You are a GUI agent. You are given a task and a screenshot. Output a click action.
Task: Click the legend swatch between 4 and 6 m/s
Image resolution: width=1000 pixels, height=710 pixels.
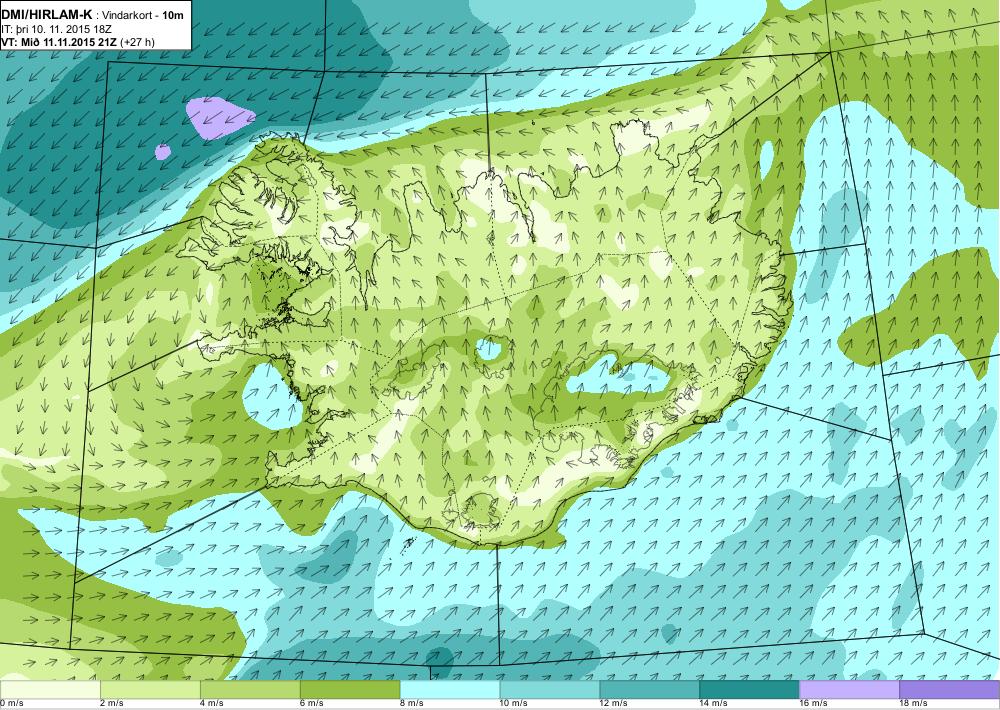pyautogui.click(x=250, y=690)
